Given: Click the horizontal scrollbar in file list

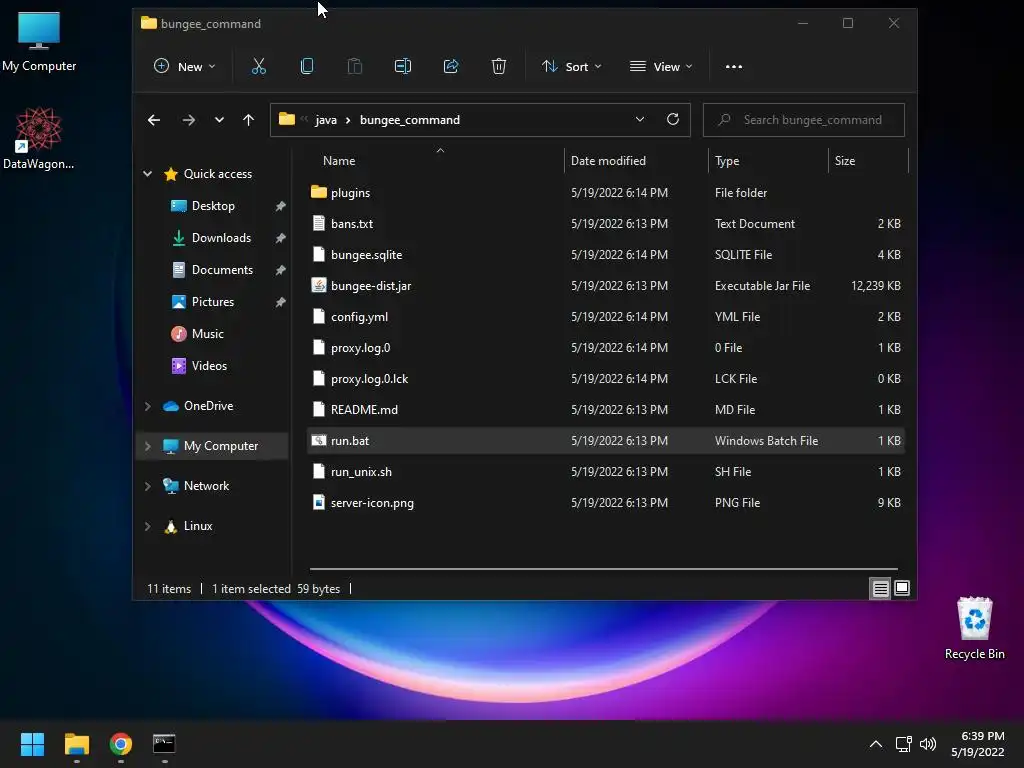Looking at the screenshot, I should tap(603, 569).
